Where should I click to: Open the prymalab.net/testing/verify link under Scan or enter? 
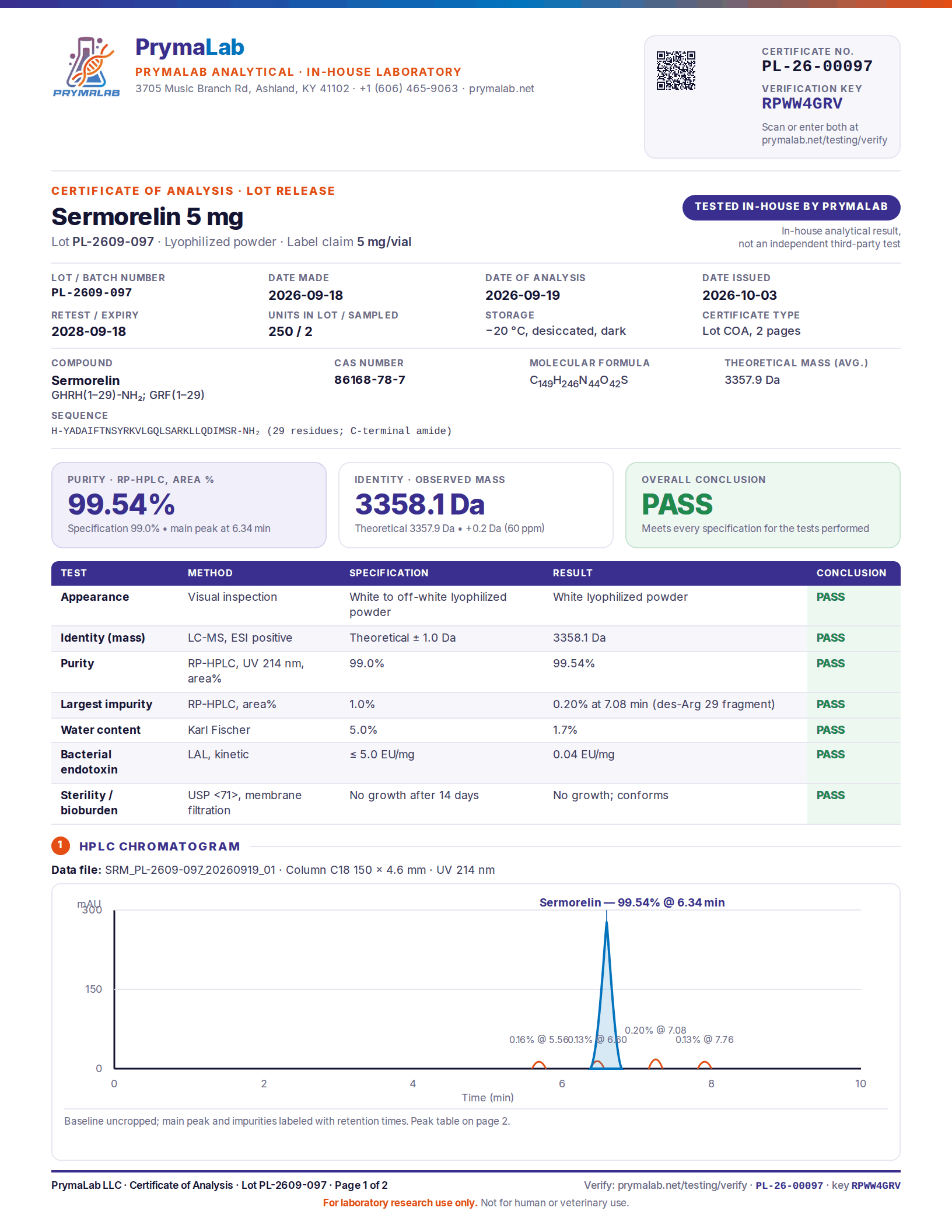coord(824,140)
